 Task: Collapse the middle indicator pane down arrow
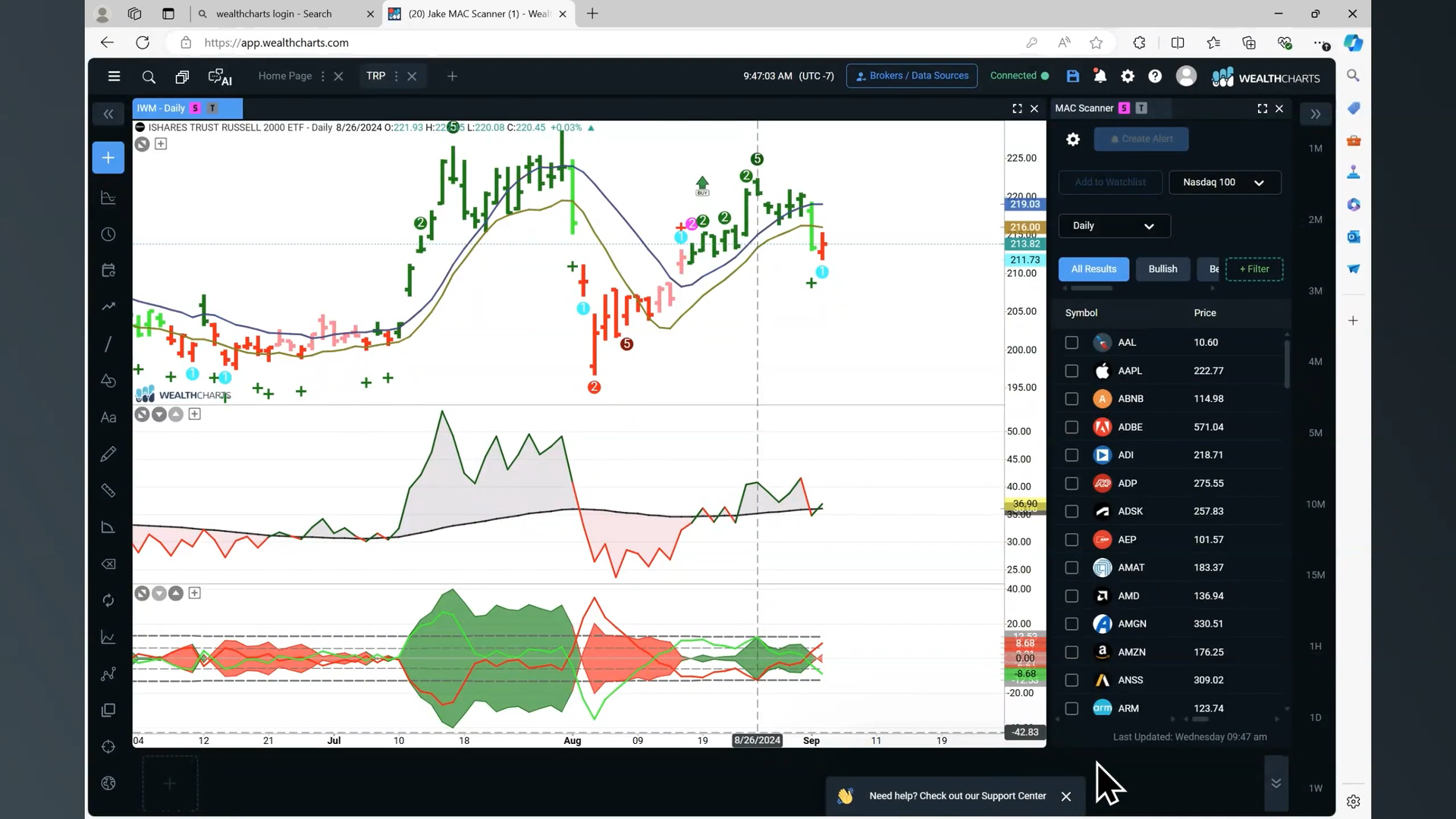click(158, 414)
